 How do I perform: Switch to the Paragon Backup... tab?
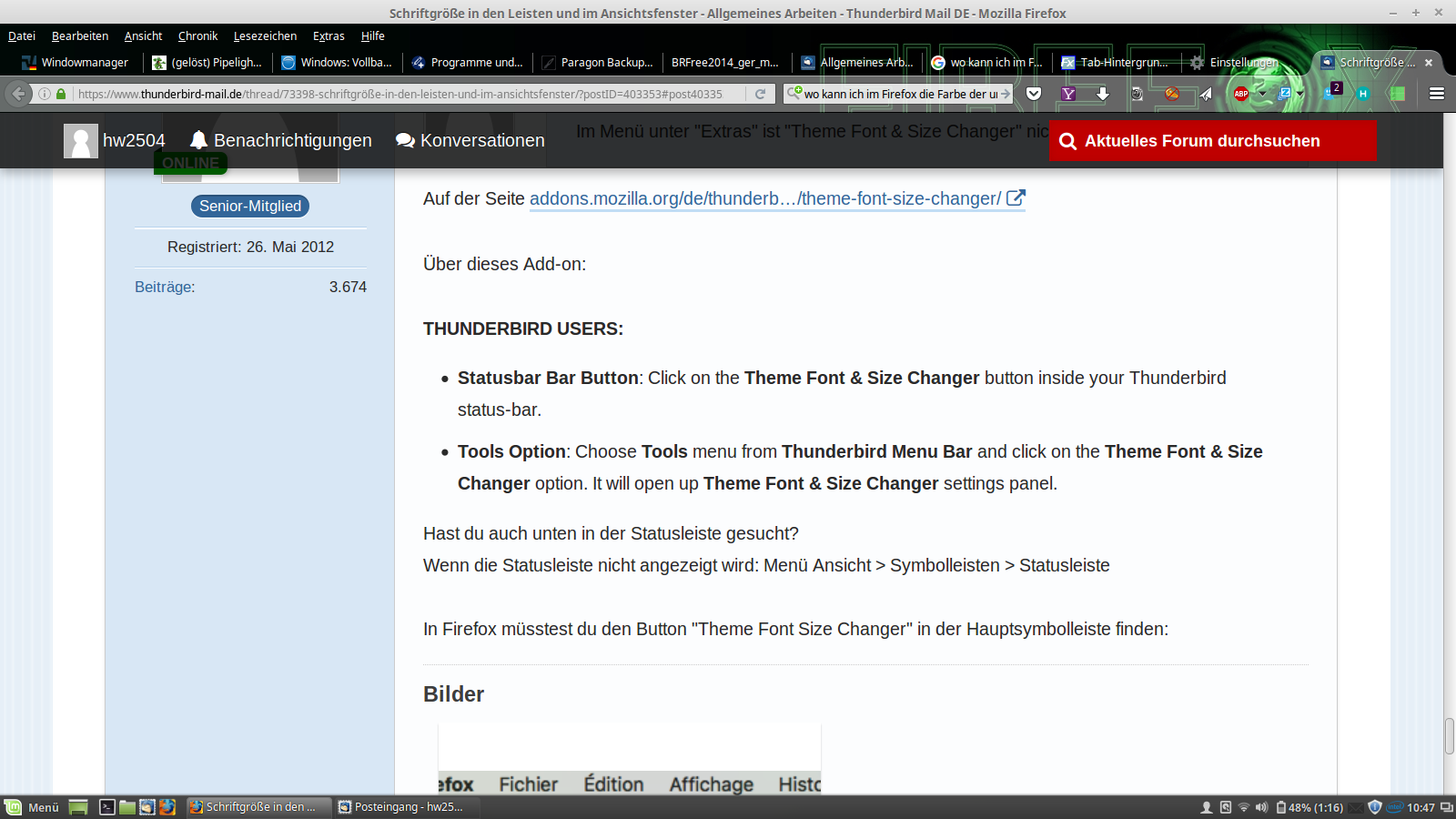coord(597,63)
